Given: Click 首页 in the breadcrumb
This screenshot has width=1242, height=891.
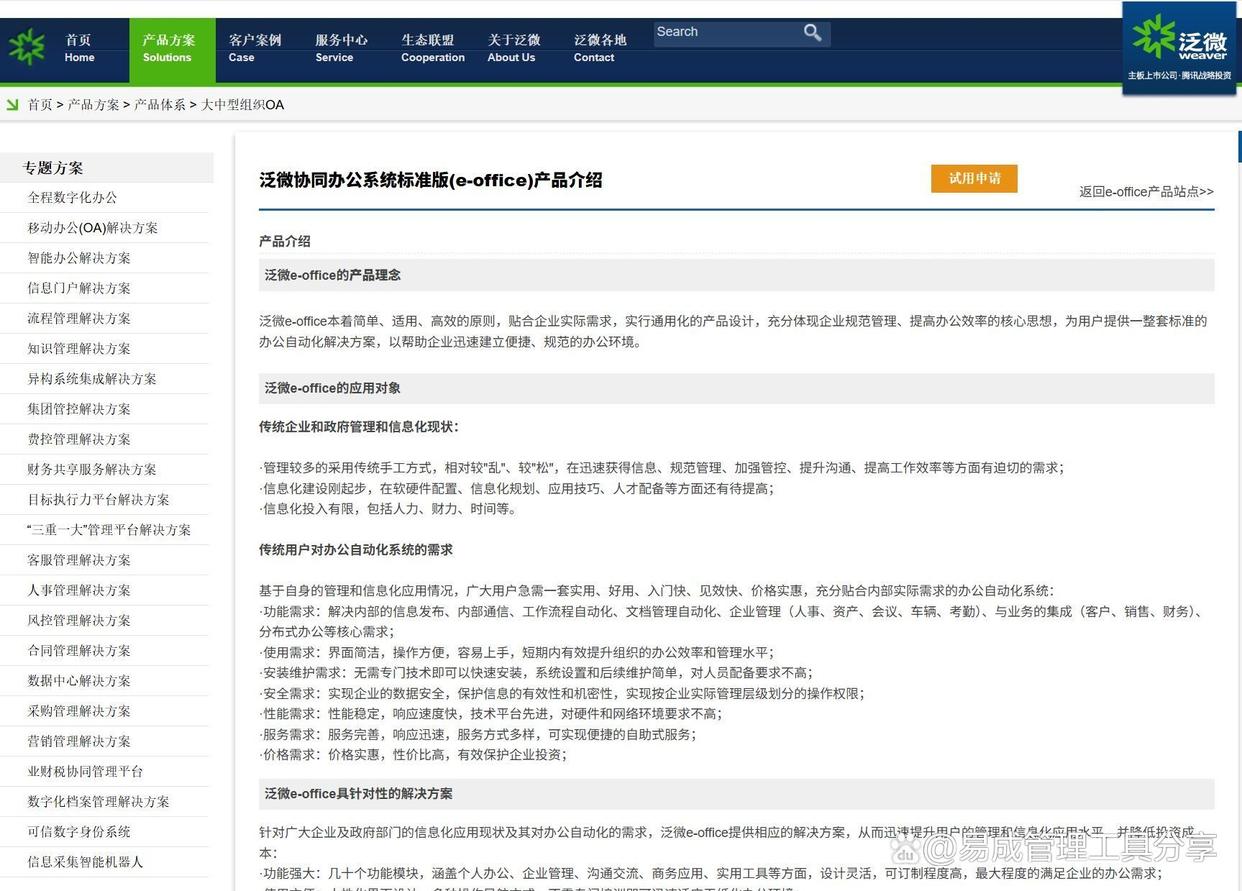Looking at the screenshot, I should click(40, 104).
